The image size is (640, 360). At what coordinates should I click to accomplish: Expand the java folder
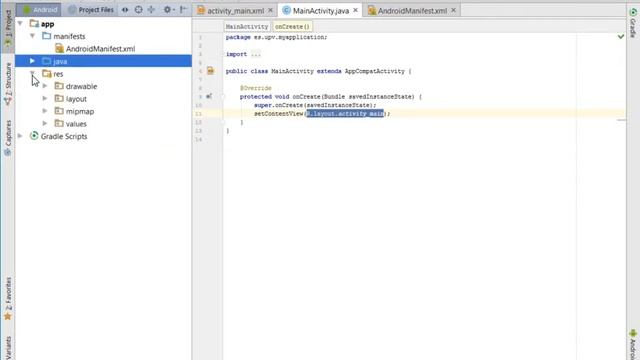pyautogui.click(x=32, y=61)
